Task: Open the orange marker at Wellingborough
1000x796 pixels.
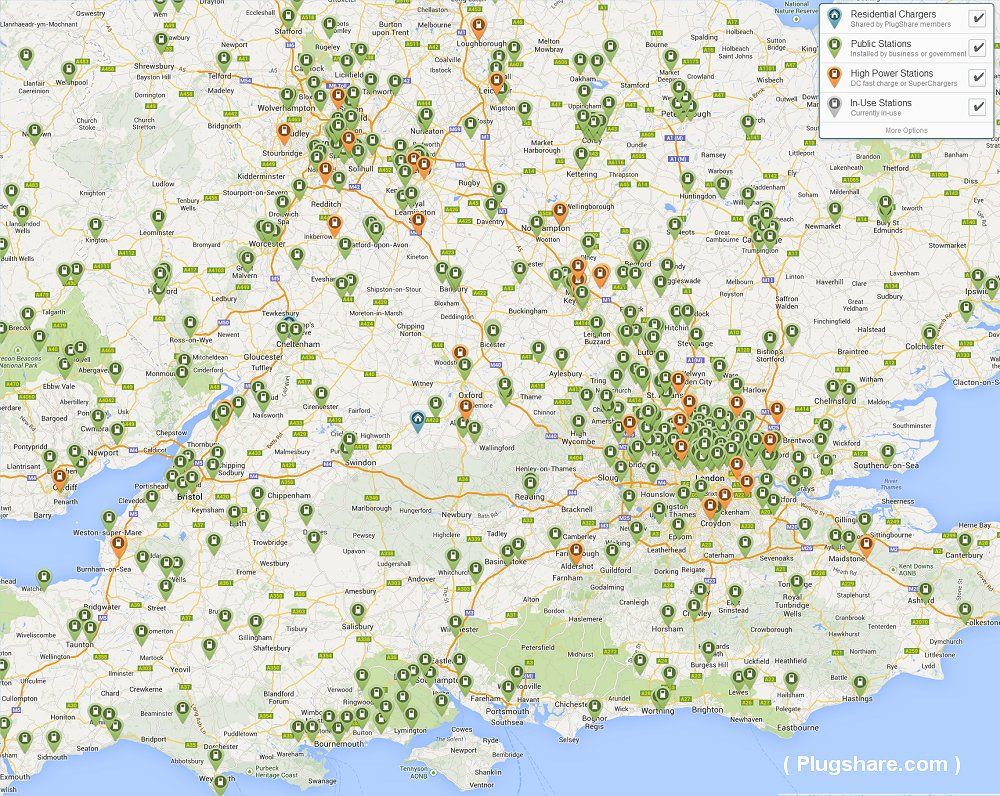Action: (560, 213)
